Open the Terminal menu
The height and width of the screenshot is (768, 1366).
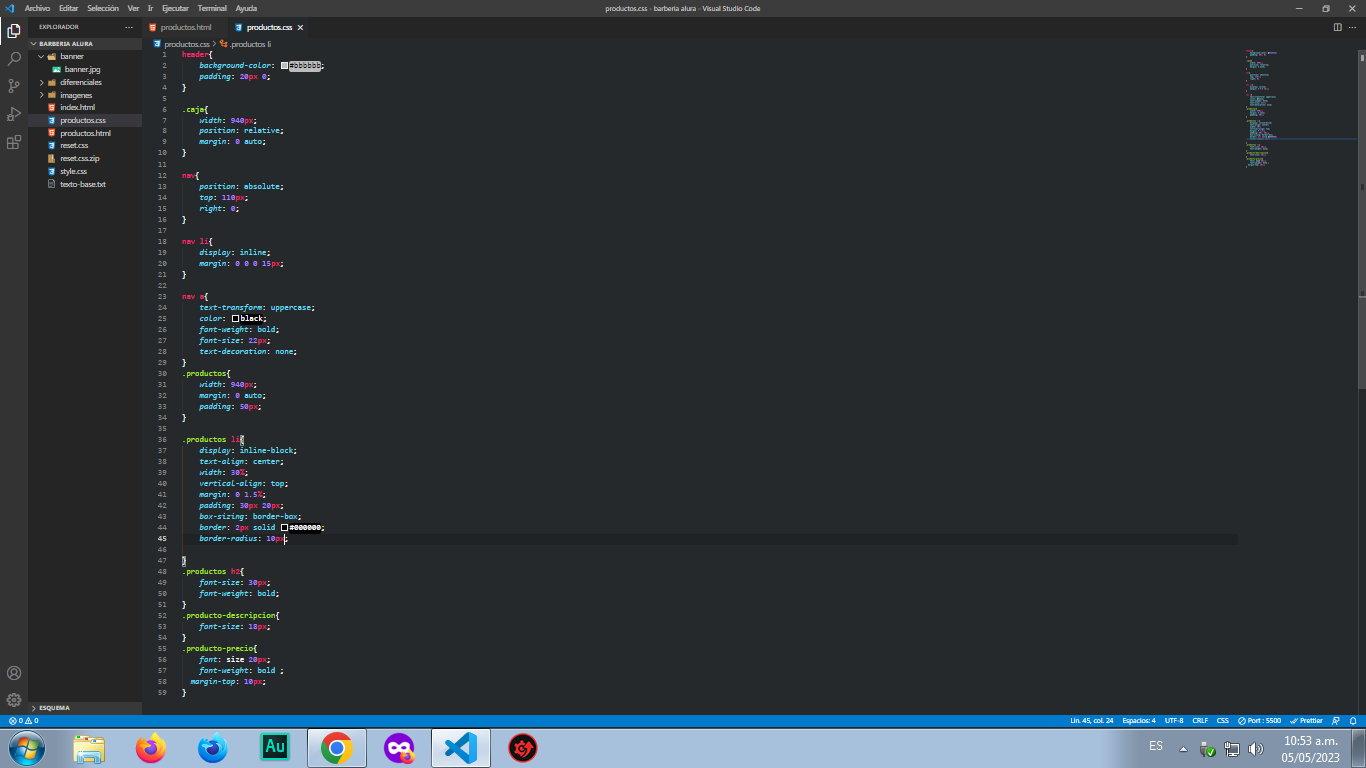(212, 8)
